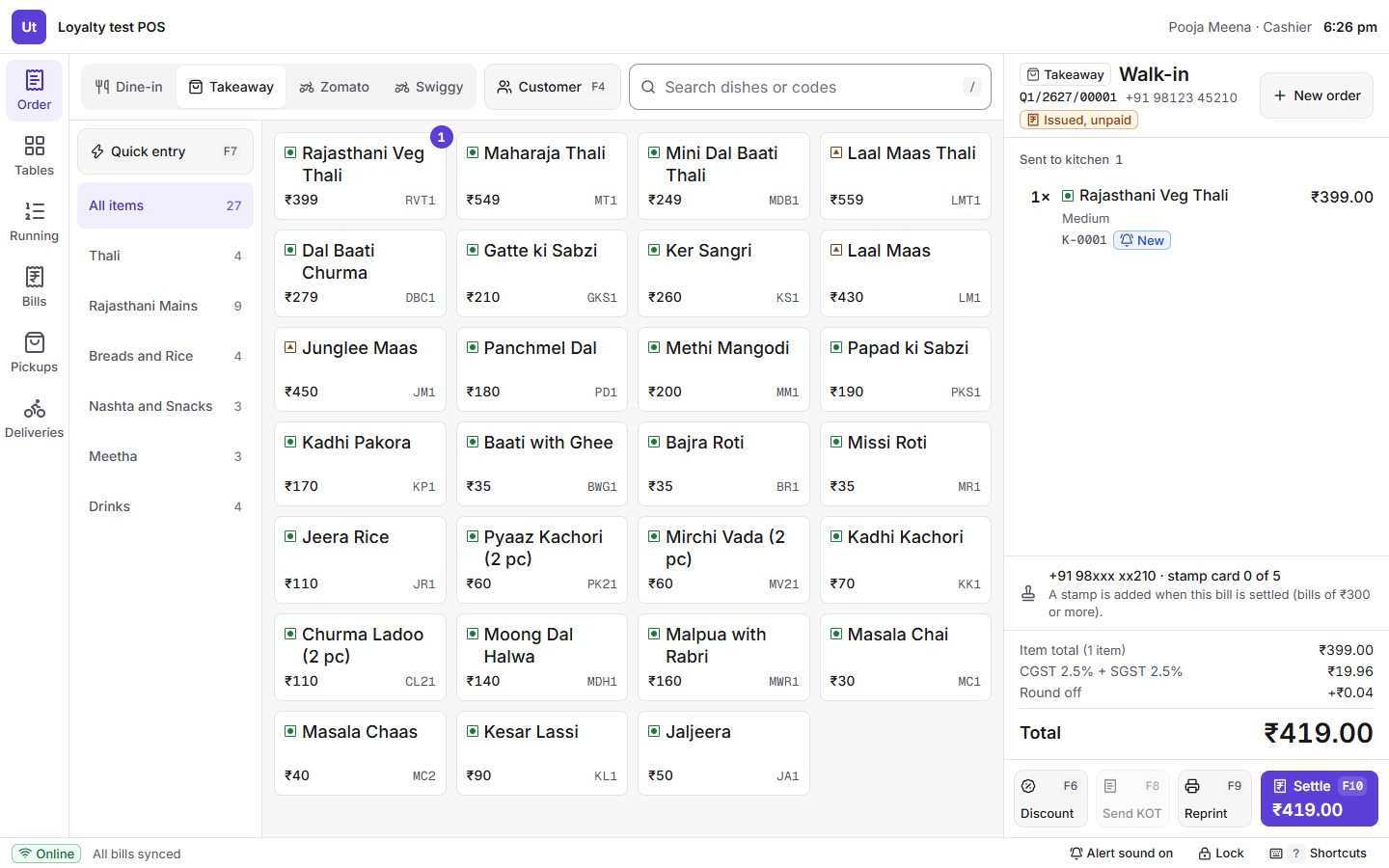This screenshot has width=1389, height=868.
Task: Settle the bill for ₹419.00
Action: click(1319, 799)
